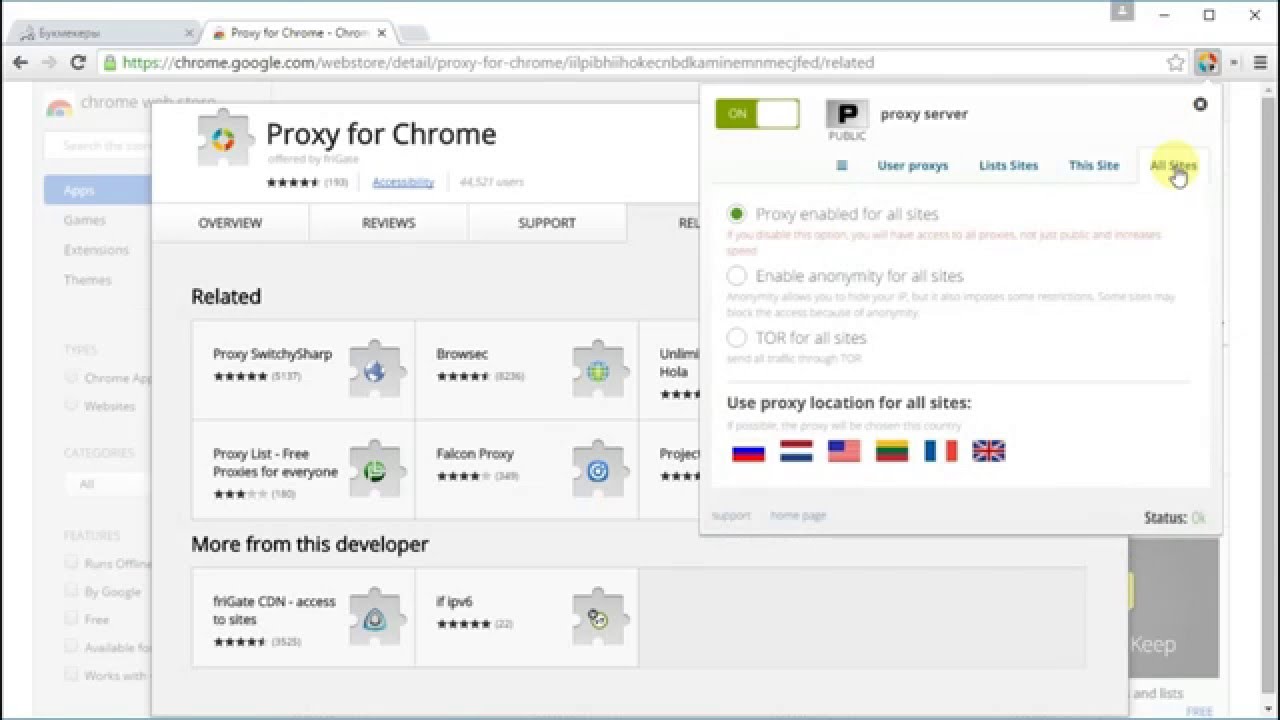Select Extensions in the store sidebar

[x=96, y=250]
